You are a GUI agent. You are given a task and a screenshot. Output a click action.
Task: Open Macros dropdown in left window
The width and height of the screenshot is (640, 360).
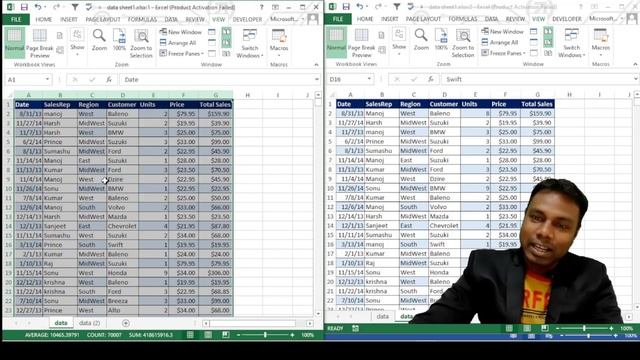pos(279,42)
